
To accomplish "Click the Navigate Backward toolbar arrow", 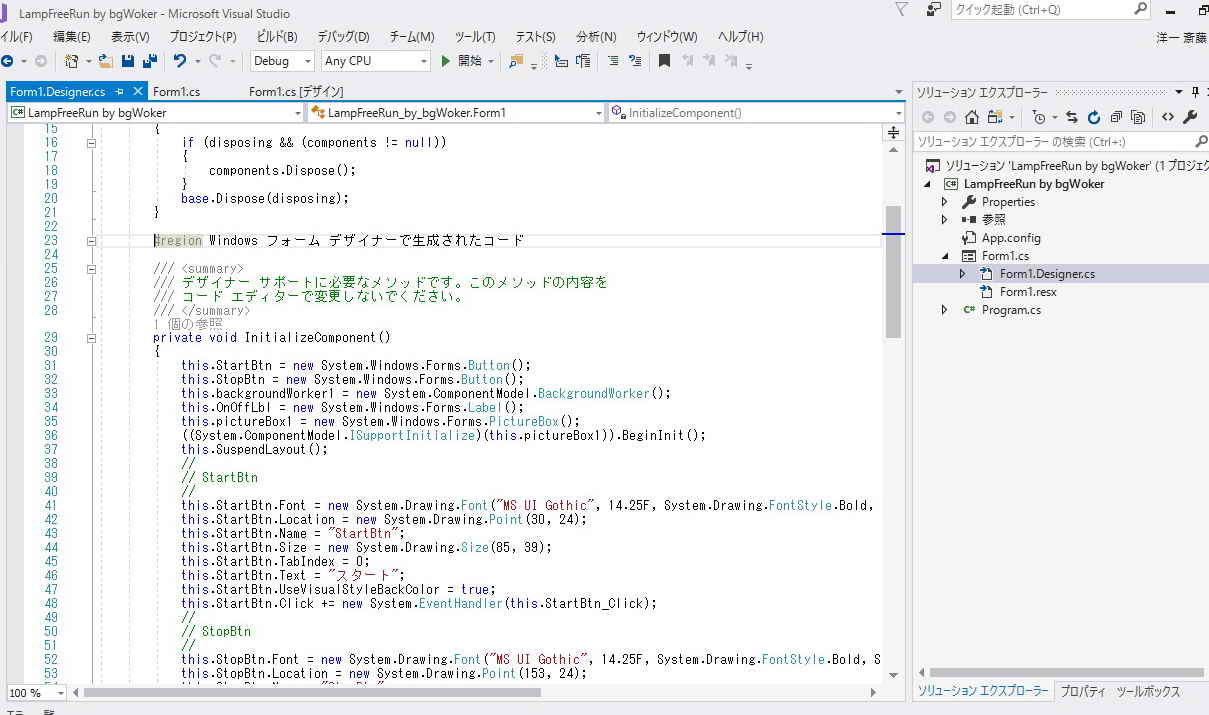I will pos(8,61).
